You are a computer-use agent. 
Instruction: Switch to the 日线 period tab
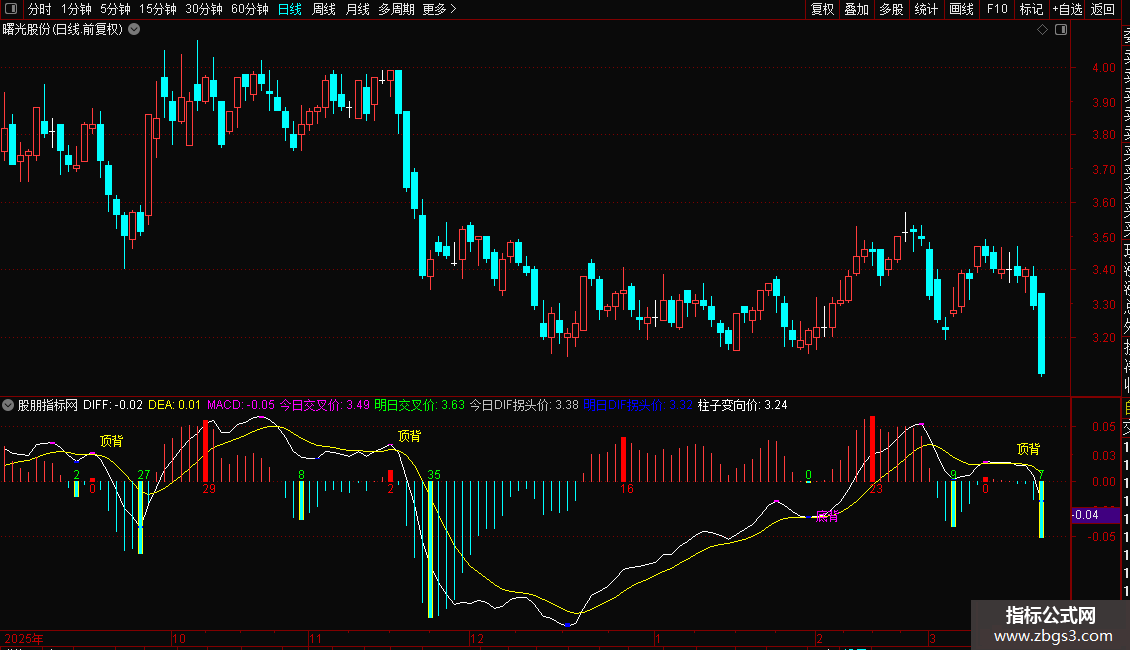tap(290, 9)
